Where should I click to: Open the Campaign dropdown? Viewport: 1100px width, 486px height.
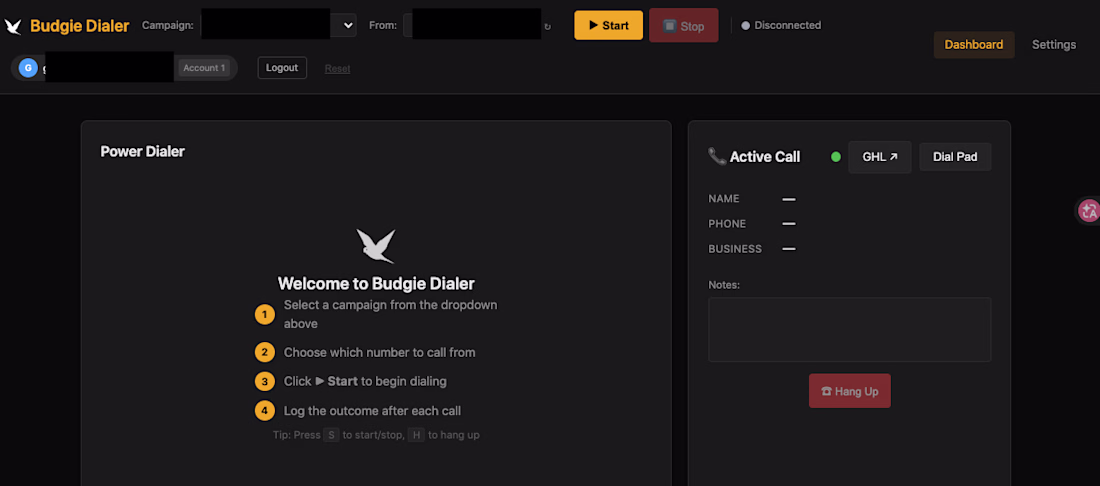coord(279,25)
